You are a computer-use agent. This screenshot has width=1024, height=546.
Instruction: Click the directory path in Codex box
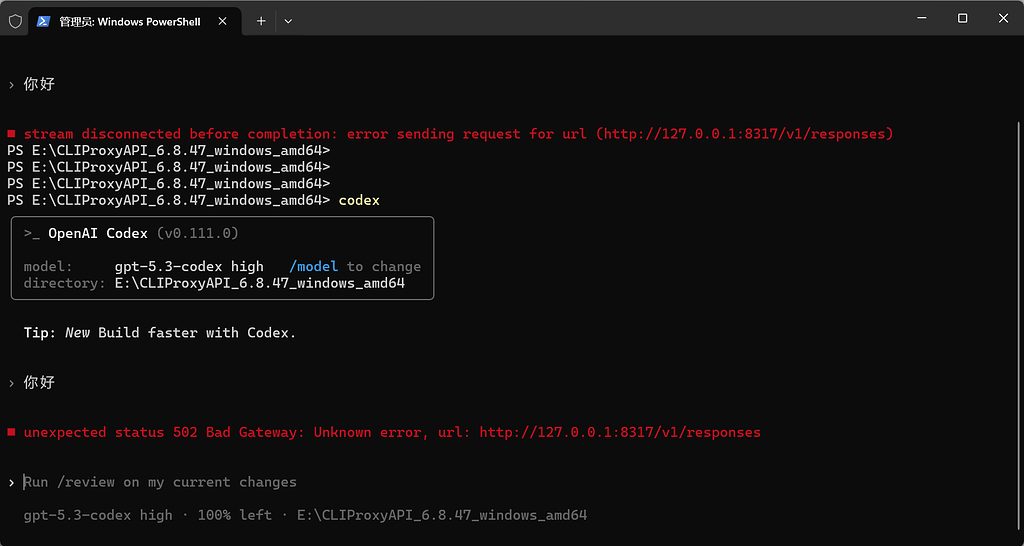pyautogui.click(x=260, y=283)
